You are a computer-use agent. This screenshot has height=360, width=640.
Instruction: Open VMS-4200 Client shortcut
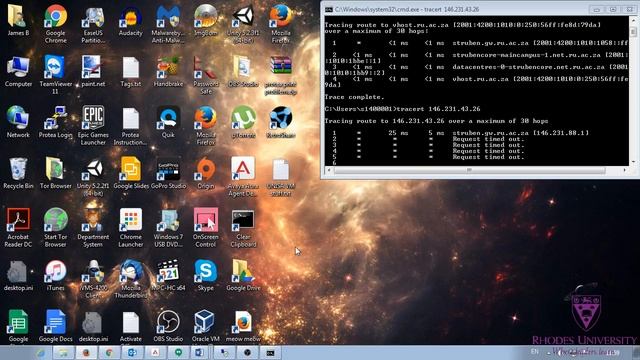93,279
